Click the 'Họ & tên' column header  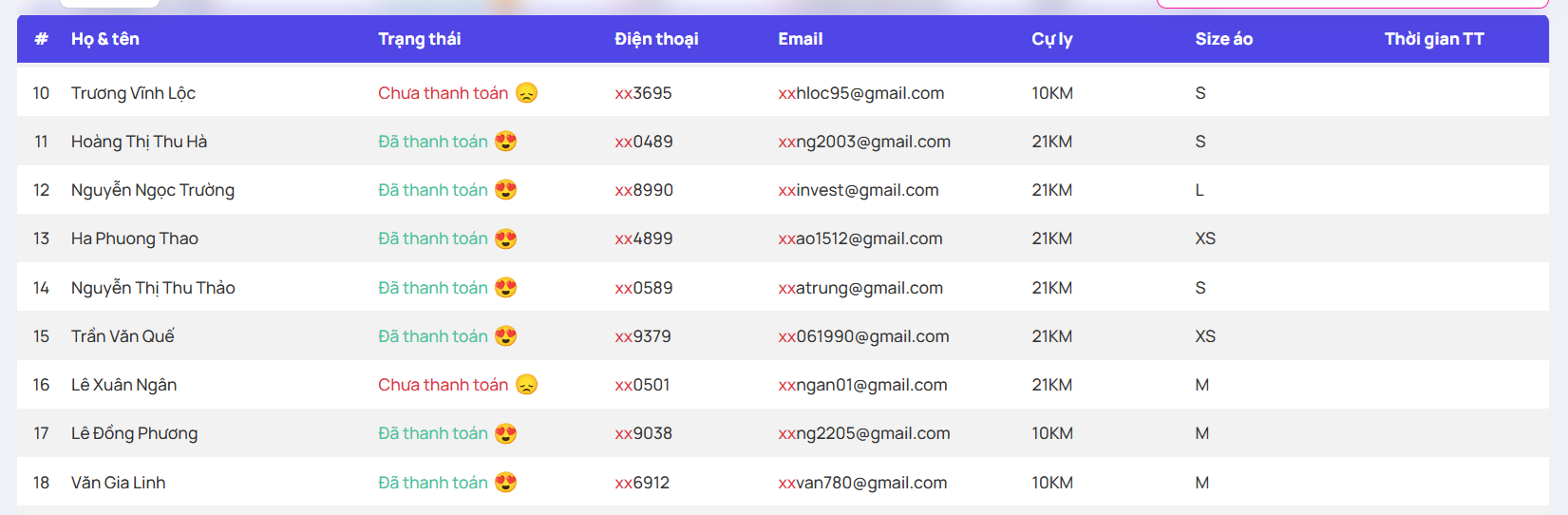105,39
